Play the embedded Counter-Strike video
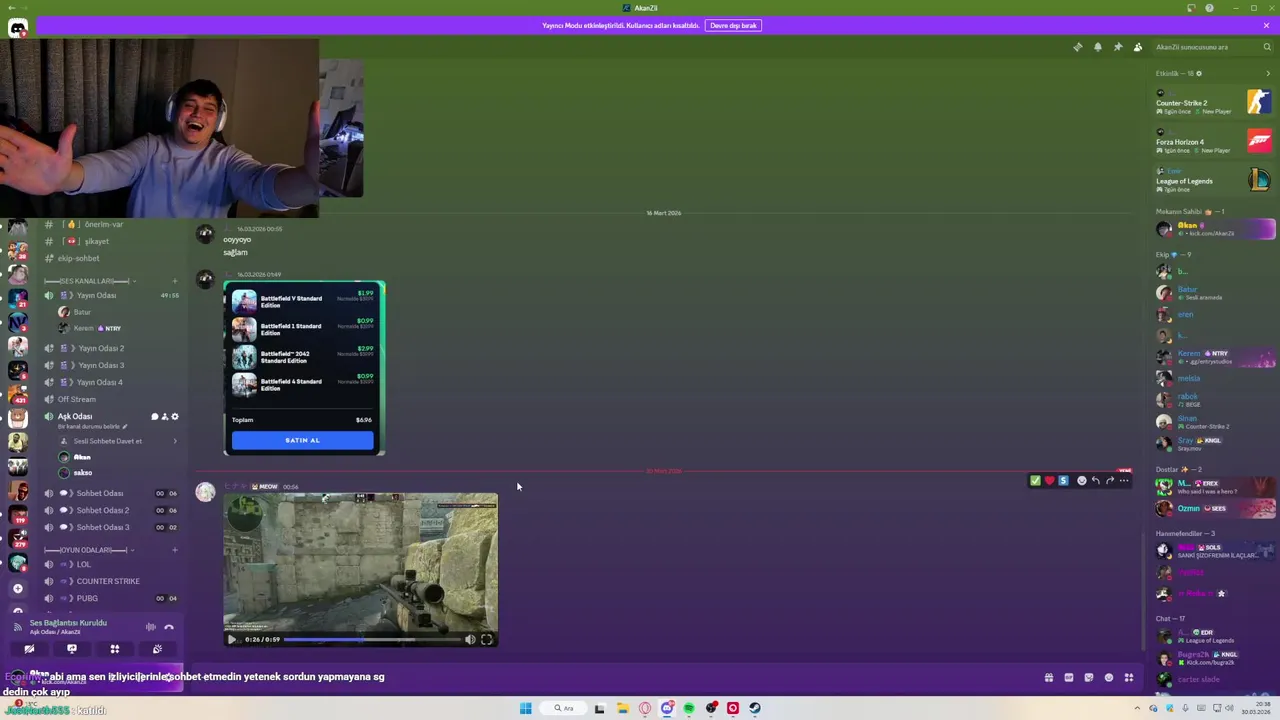The height and width of the screenshot is (720, 1280). (x=232, y=640)
